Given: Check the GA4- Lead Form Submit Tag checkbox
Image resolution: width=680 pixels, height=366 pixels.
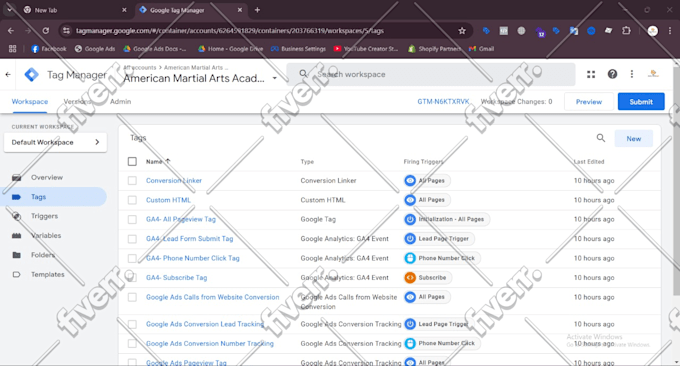Looking at the screenshot, I should tap(132, 239).
